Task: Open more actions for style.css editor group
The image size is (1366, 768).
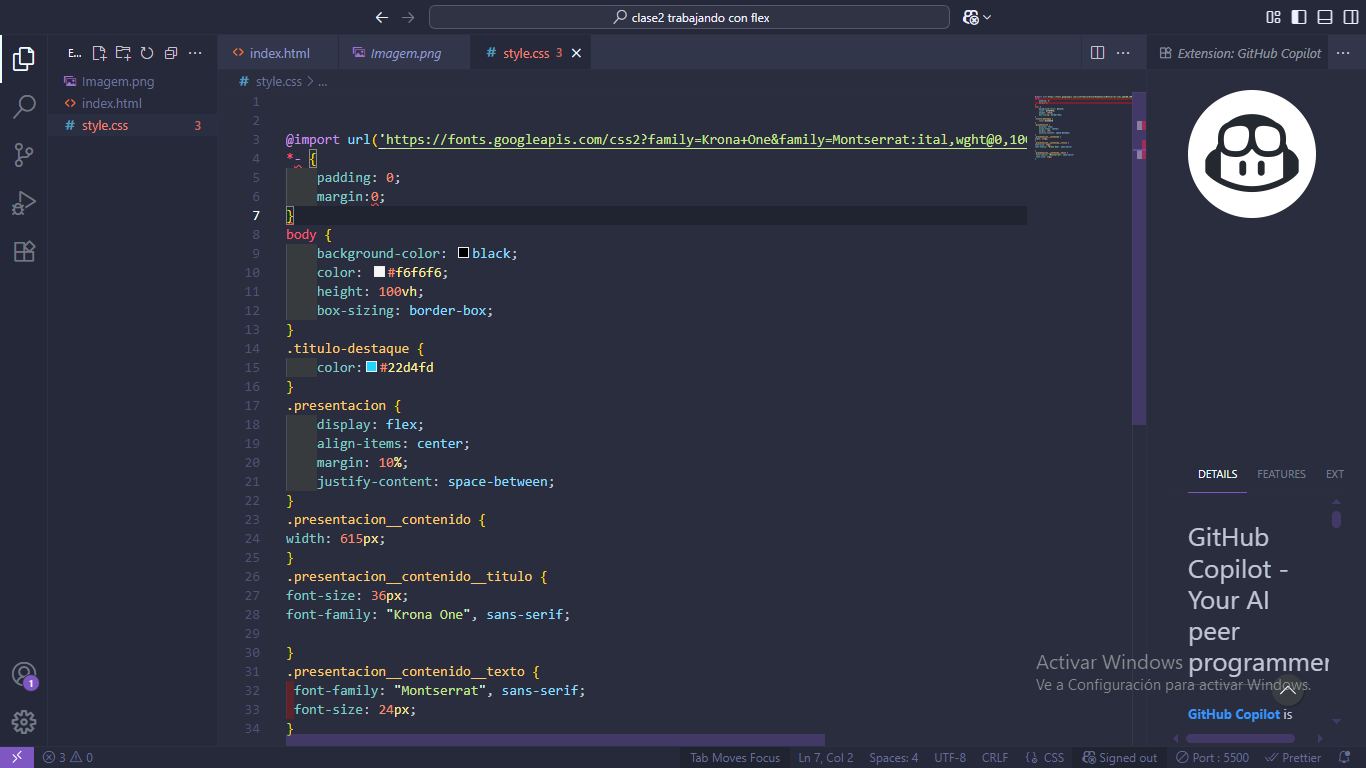Action: pos(1123,53)
